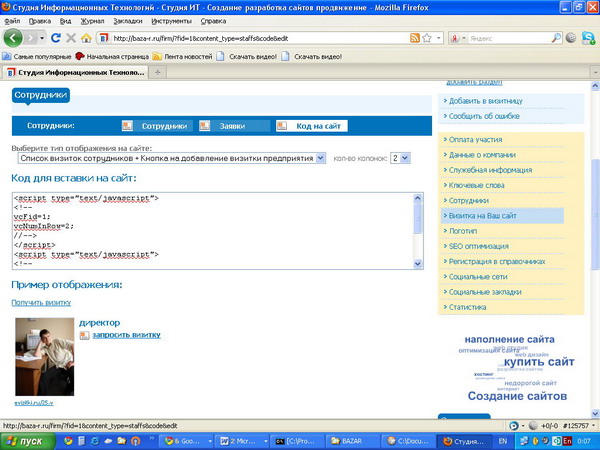Click the Yandex search input field
Screen dimensions: 600x450
[x=509, y=38]
